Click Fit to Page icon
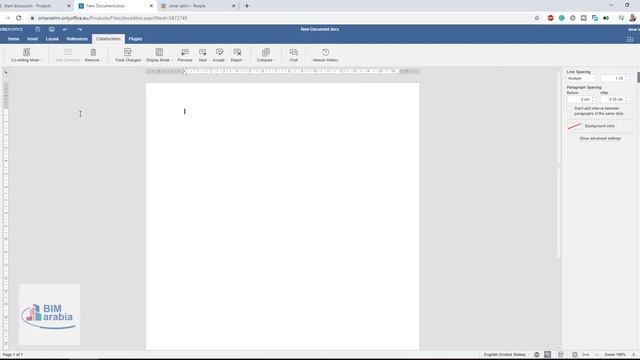640x360 pixels. pyautogui.click(x=575, y=355)
